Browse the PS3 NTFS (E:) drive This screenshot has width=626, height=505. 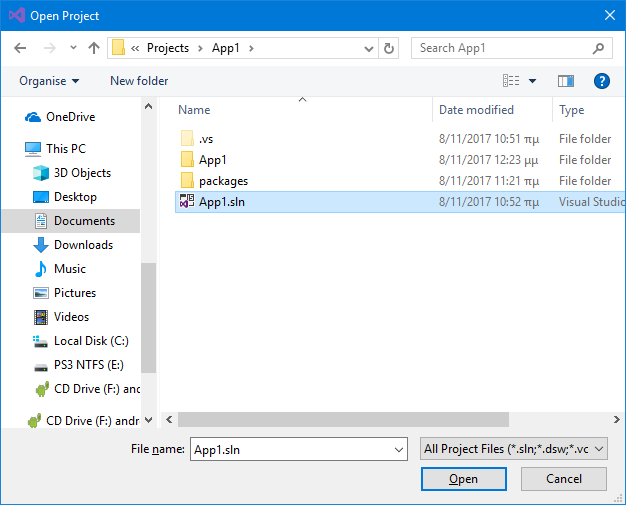(89, 364)
